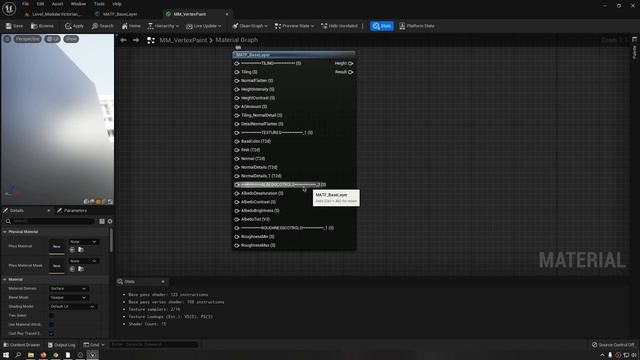Toggle Hide Unrelated nodes
The height and width of the screenshot is (360, 640).
click(x=339, y=26)
